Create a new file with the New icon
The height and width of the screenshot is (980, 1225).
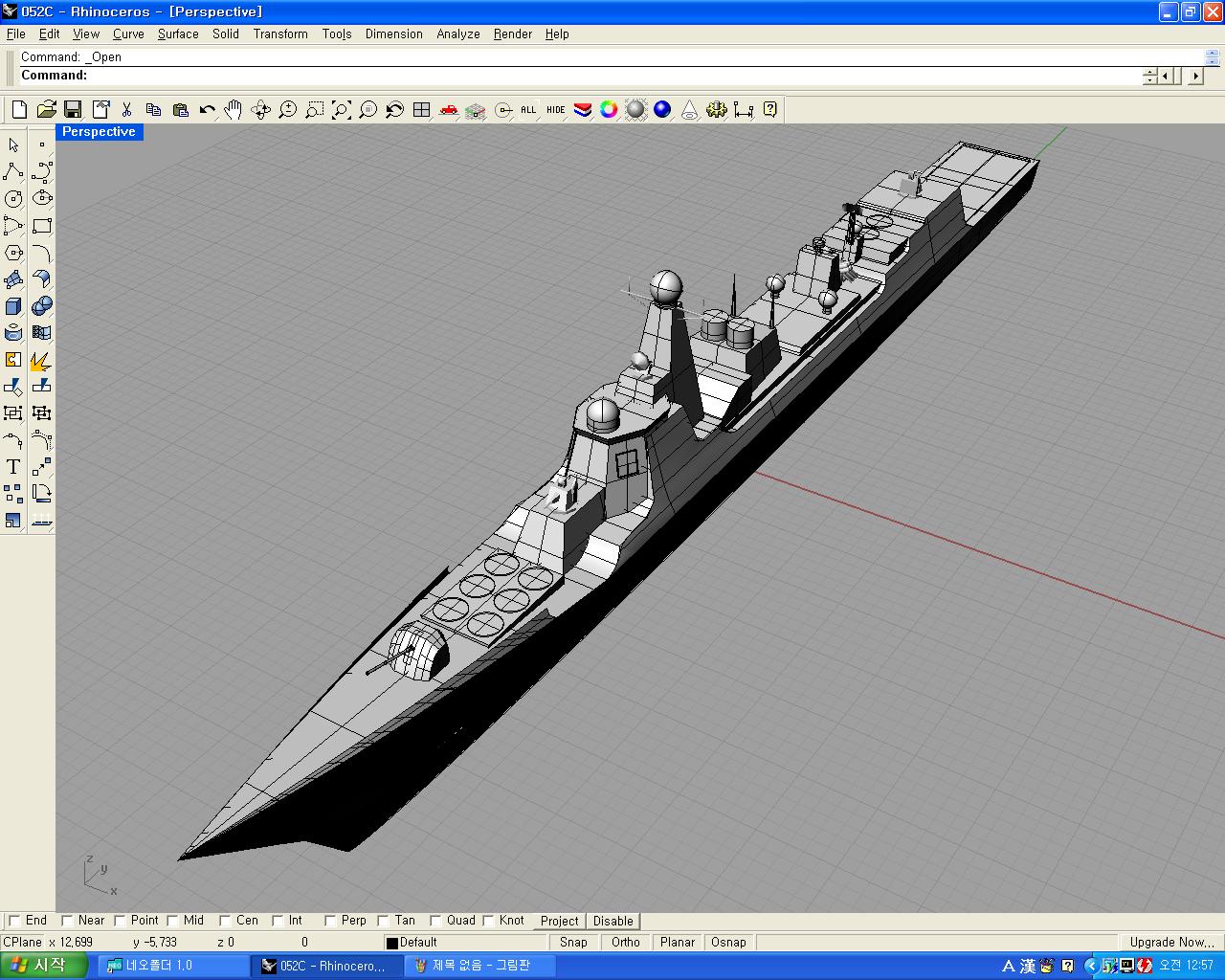[x=19, y=110]
